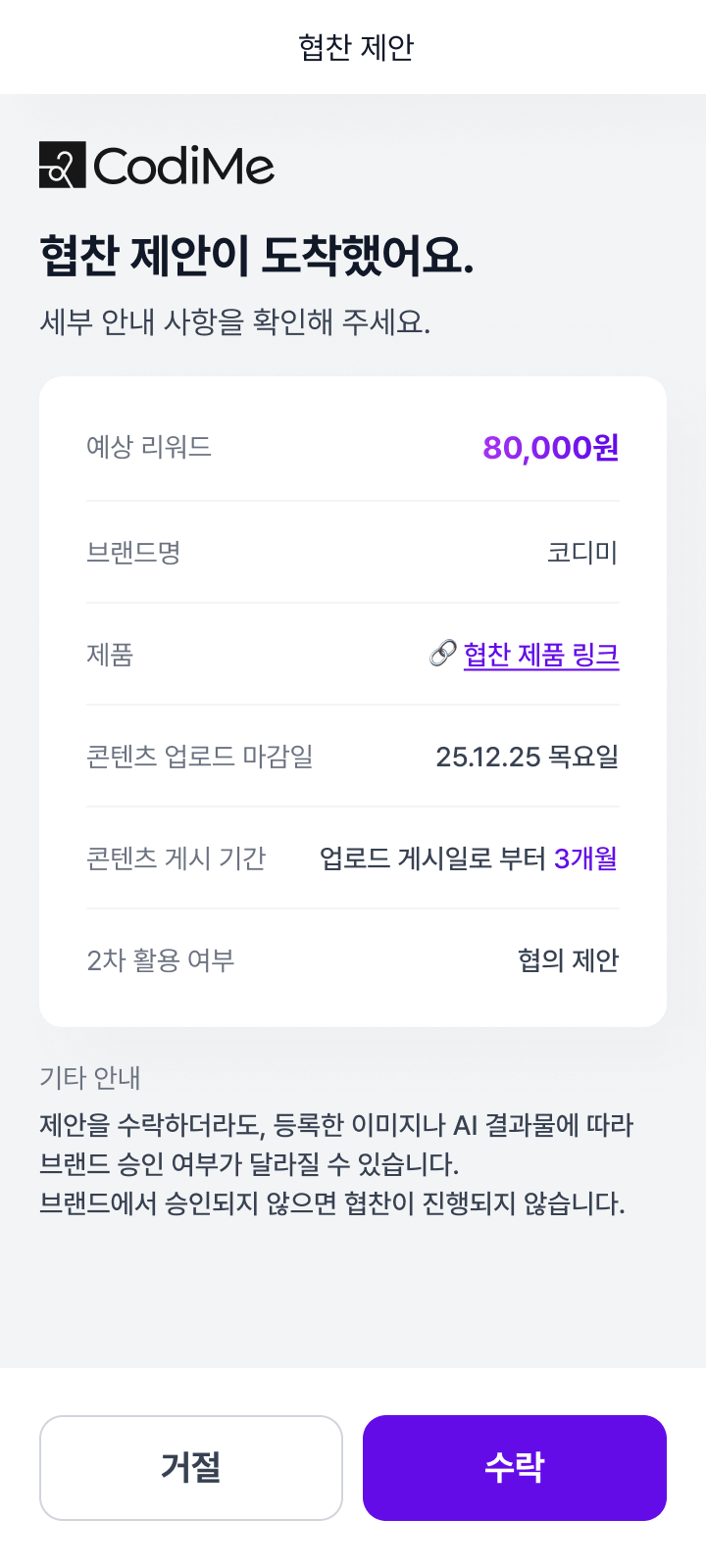Click the 협찬 제안 header title
Screen dimensions: 706x1568
[x=356, y=47]
